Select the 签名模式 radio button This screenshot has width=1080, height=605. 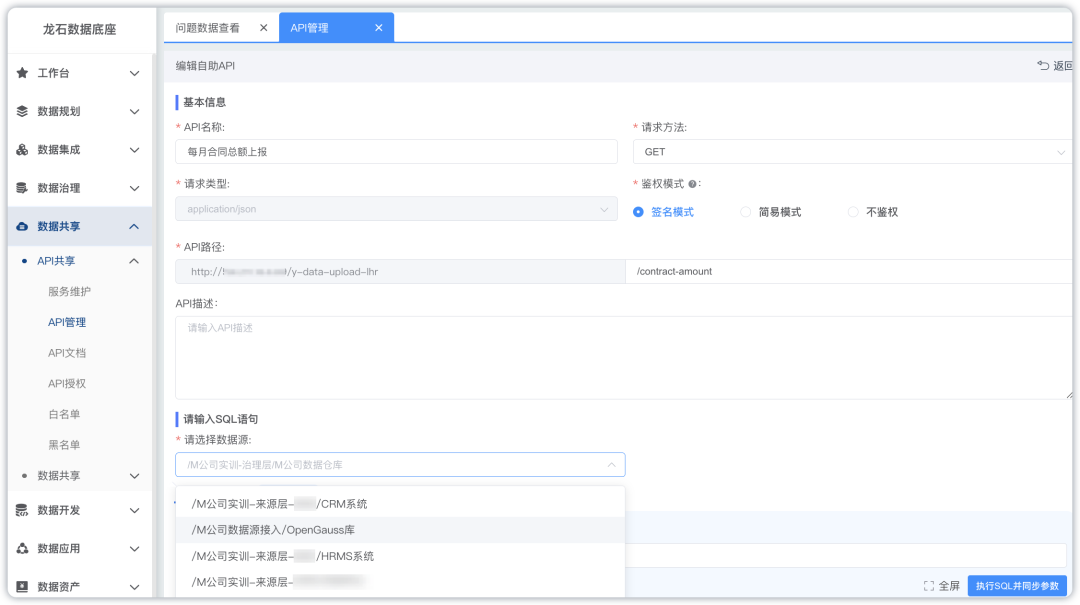coord(638,212)
